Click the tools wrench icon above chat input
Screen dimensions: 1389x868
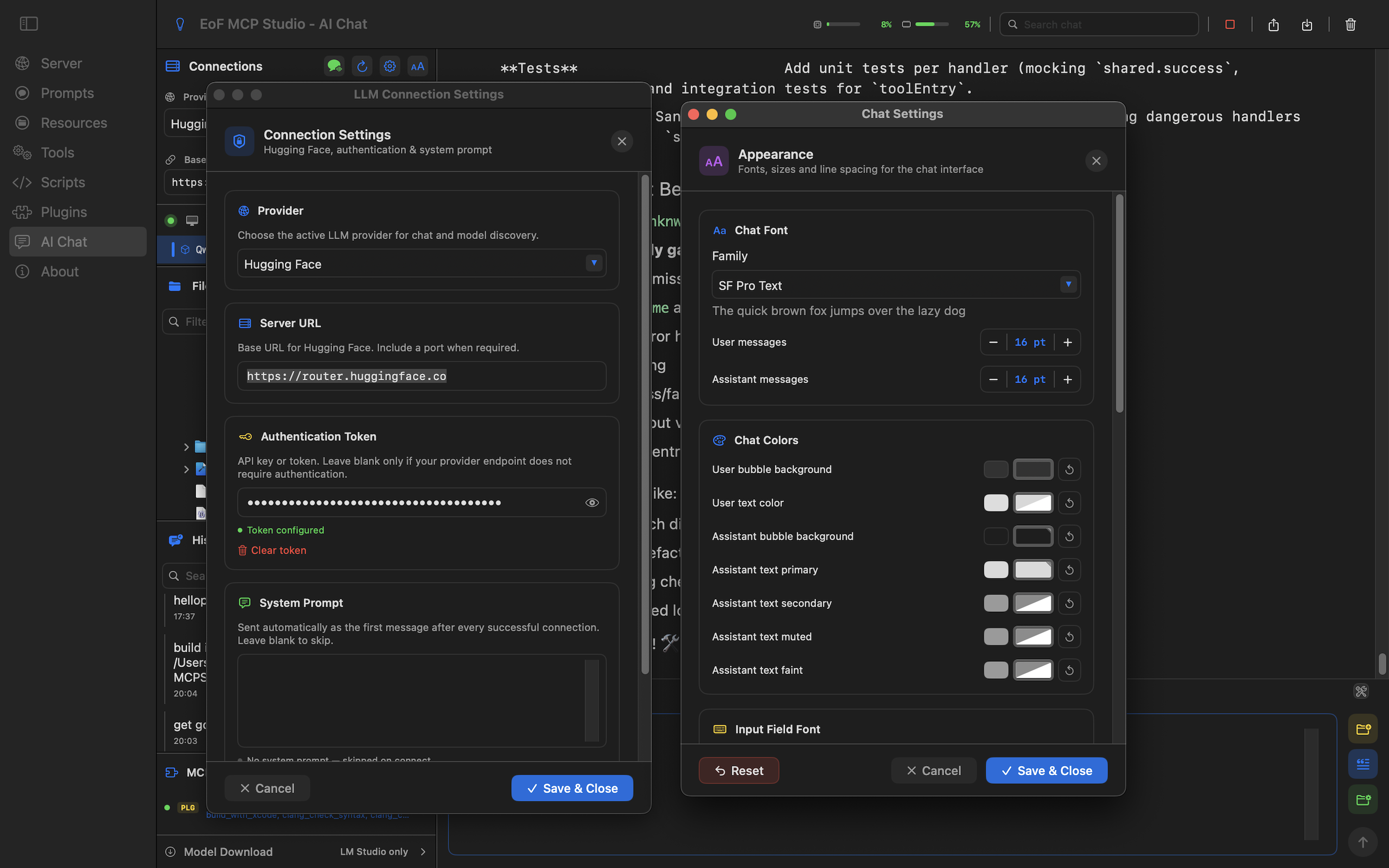coord(1361,691)
